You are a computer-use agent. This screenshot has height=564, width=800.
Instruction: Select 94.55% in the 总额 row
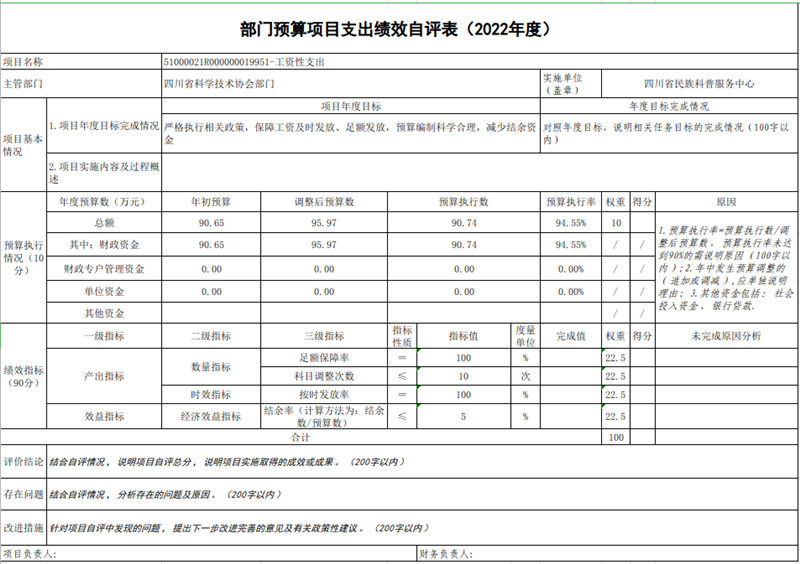[571, 223]
